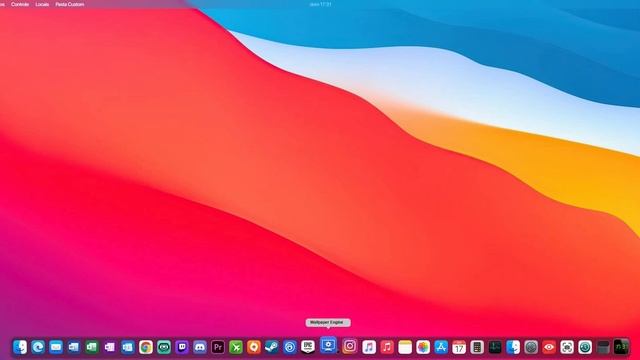
Task: Open the dark gray panel icon in dock
Action: point(603,347)
